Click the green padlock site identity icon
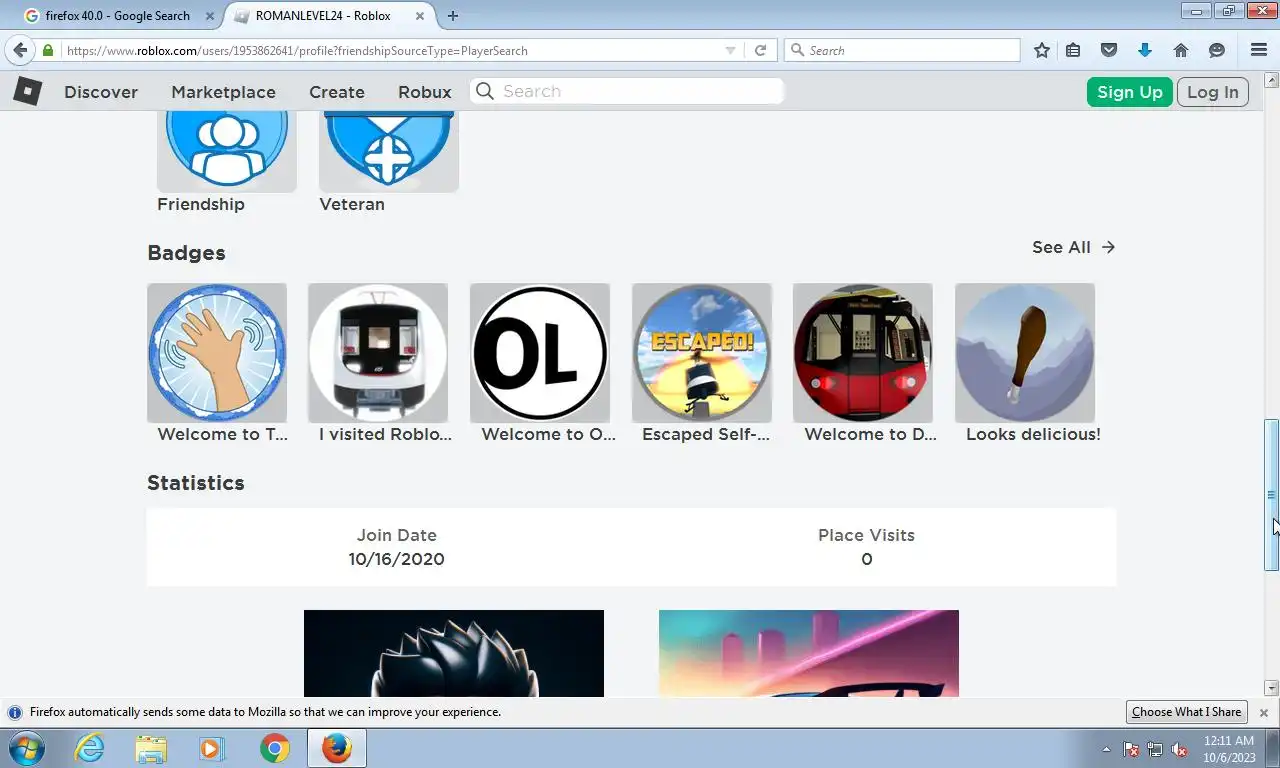This screenshot has height=768, width=1280. tap(48, 50)
